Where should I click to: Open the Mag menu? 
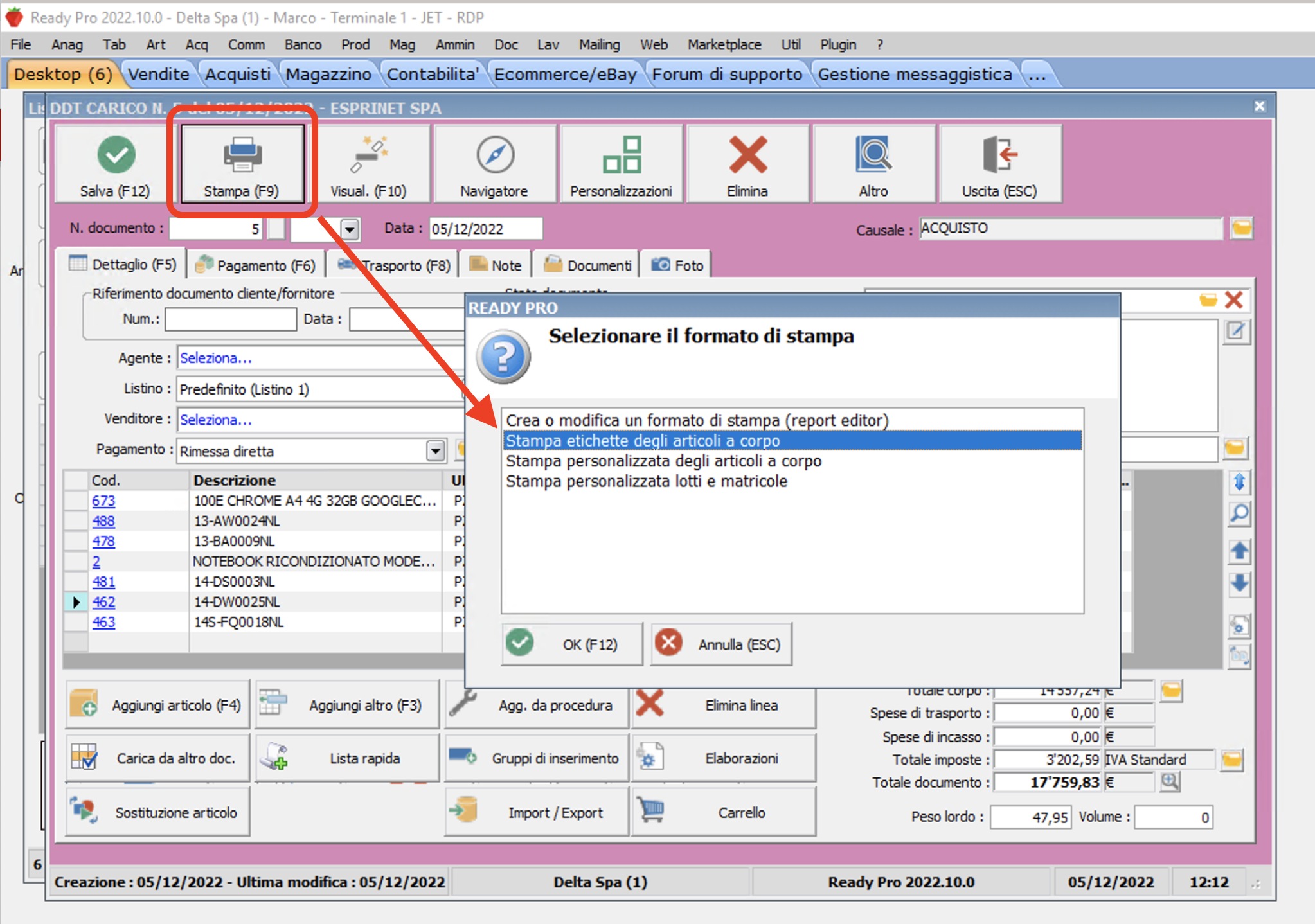click(402, 44)
